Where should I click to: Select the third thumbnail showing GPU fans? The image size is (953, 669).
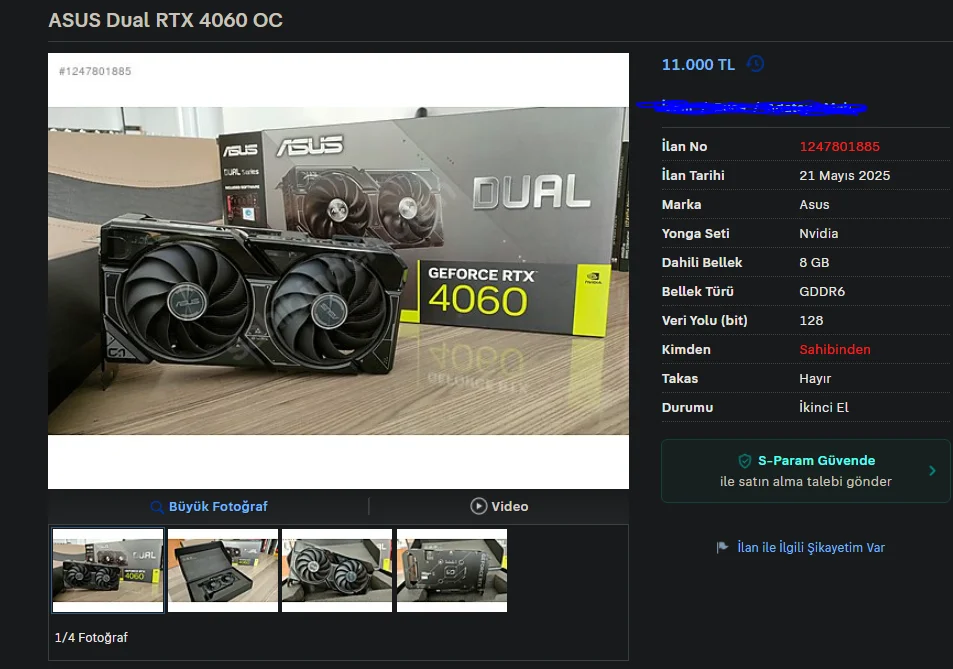coord(337,570)
